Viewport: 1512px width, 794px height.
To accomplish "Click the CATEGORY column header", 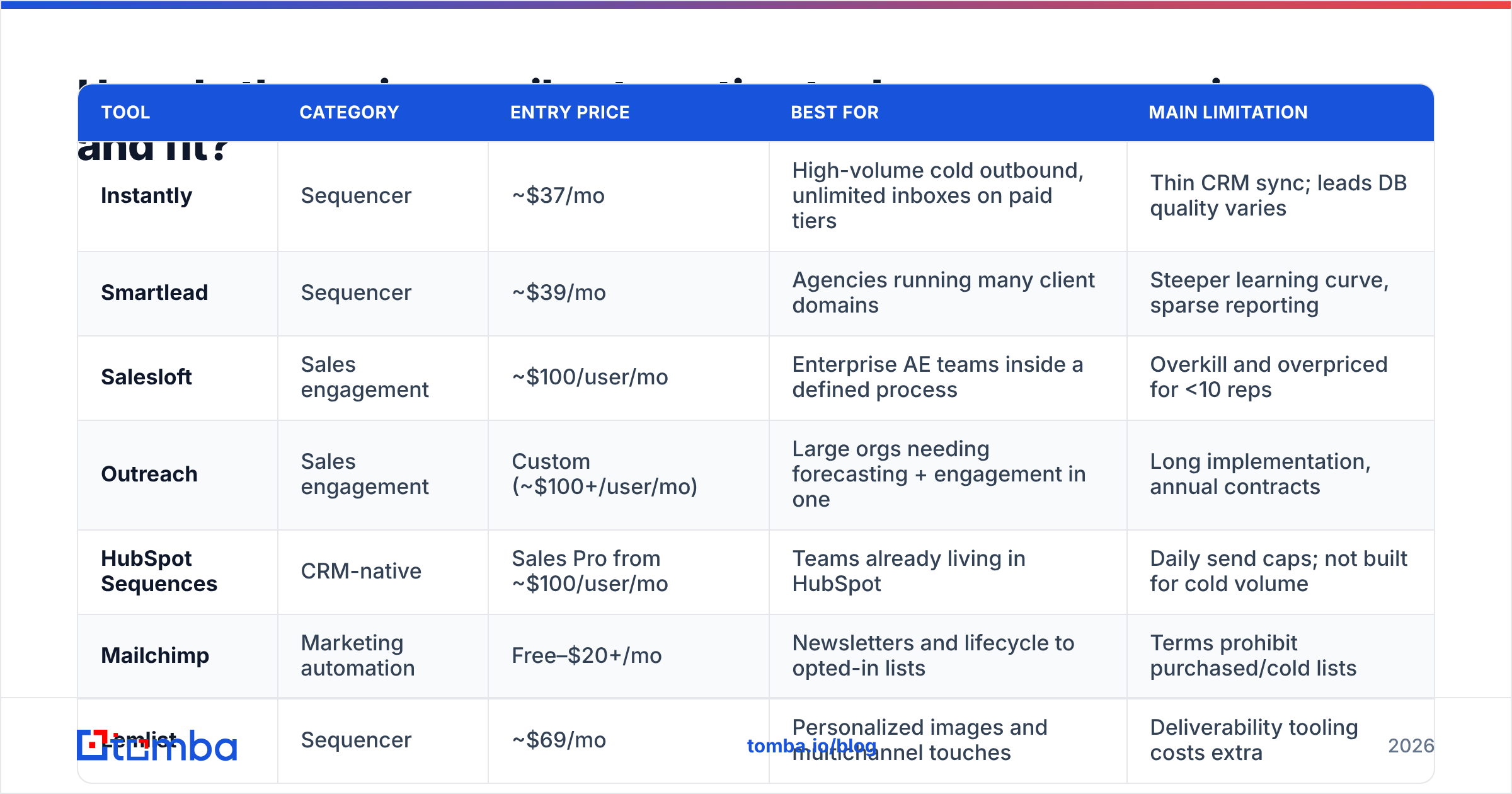I will 349,112.
